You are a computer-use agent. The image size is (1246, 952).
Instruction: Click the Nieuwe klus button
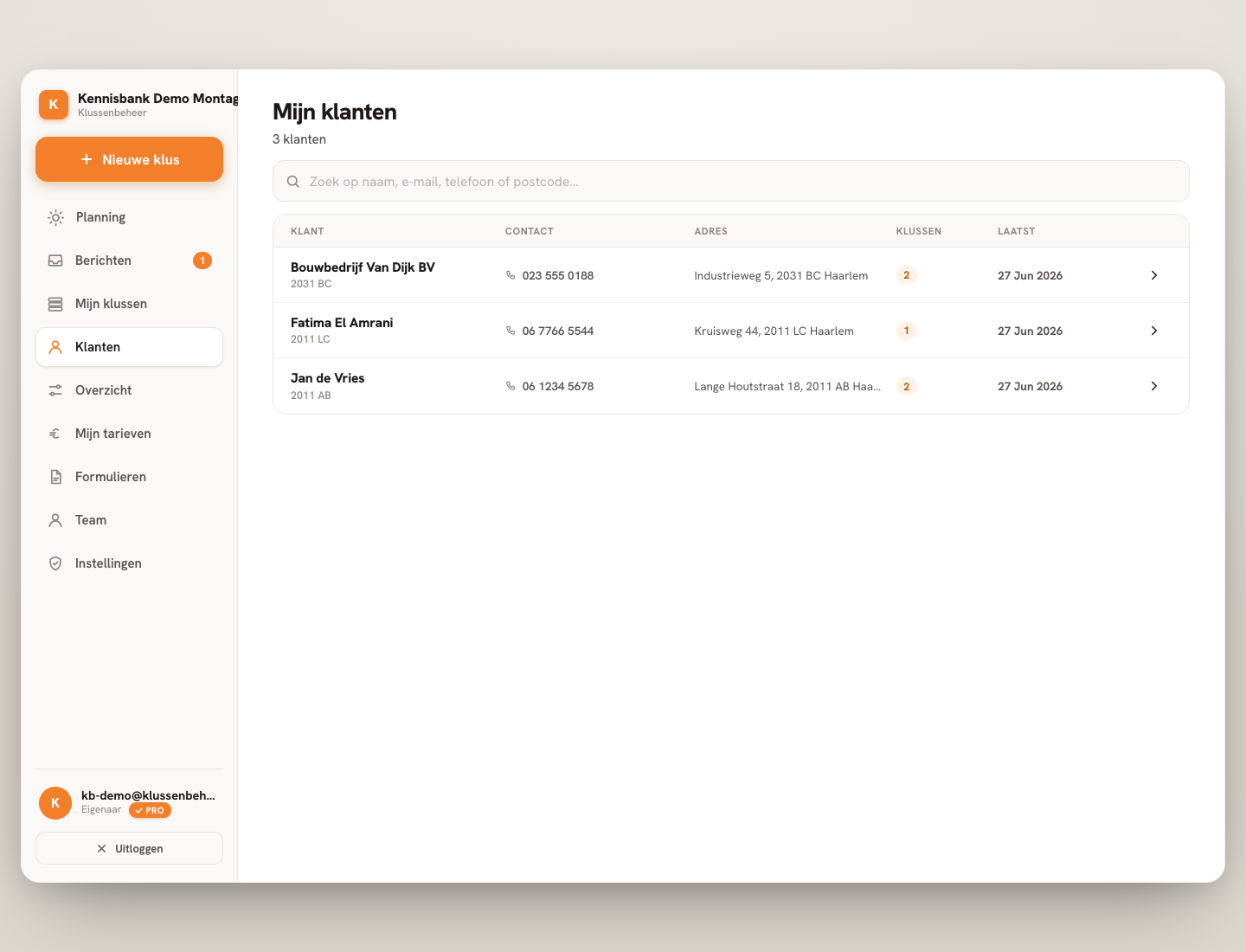point(129,159)
